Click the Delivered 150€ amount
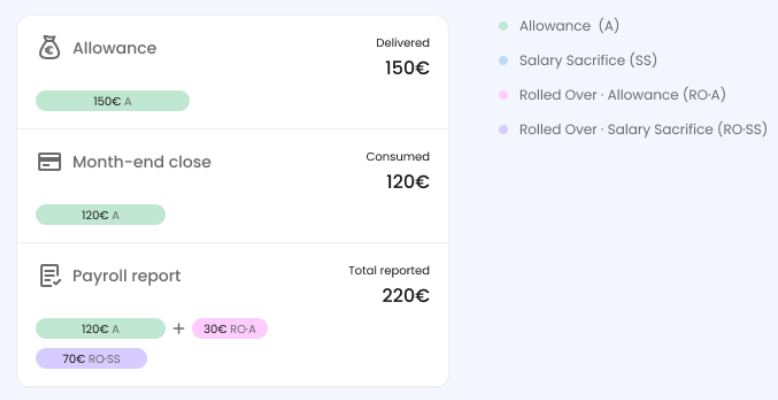The image size is (778, 400). [x=407, y=68]
